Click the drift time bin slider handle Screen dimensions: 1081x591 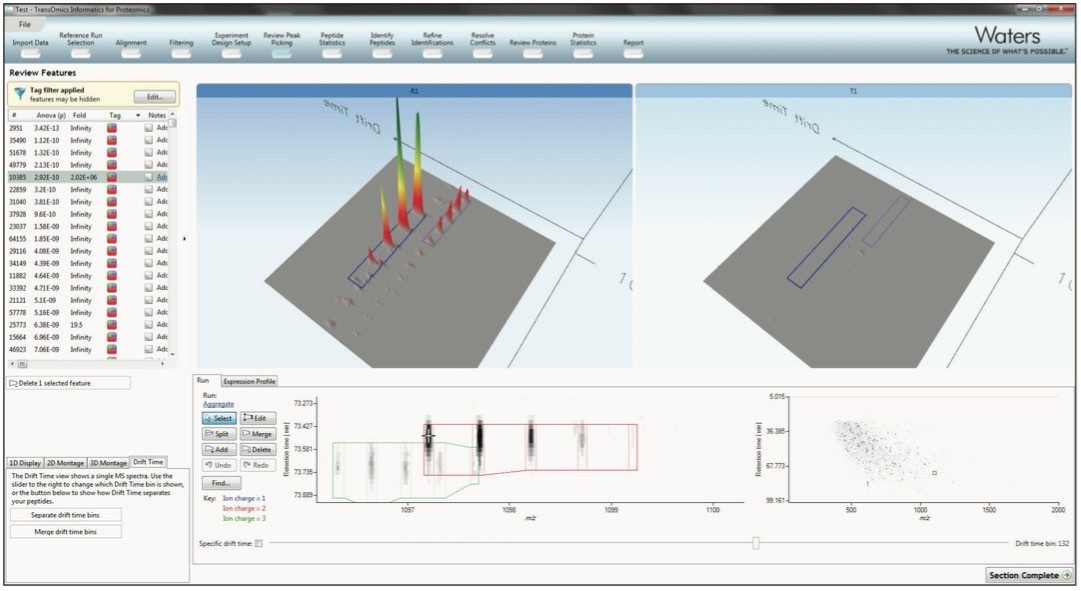pyautogui.click(x=756, y=543)
